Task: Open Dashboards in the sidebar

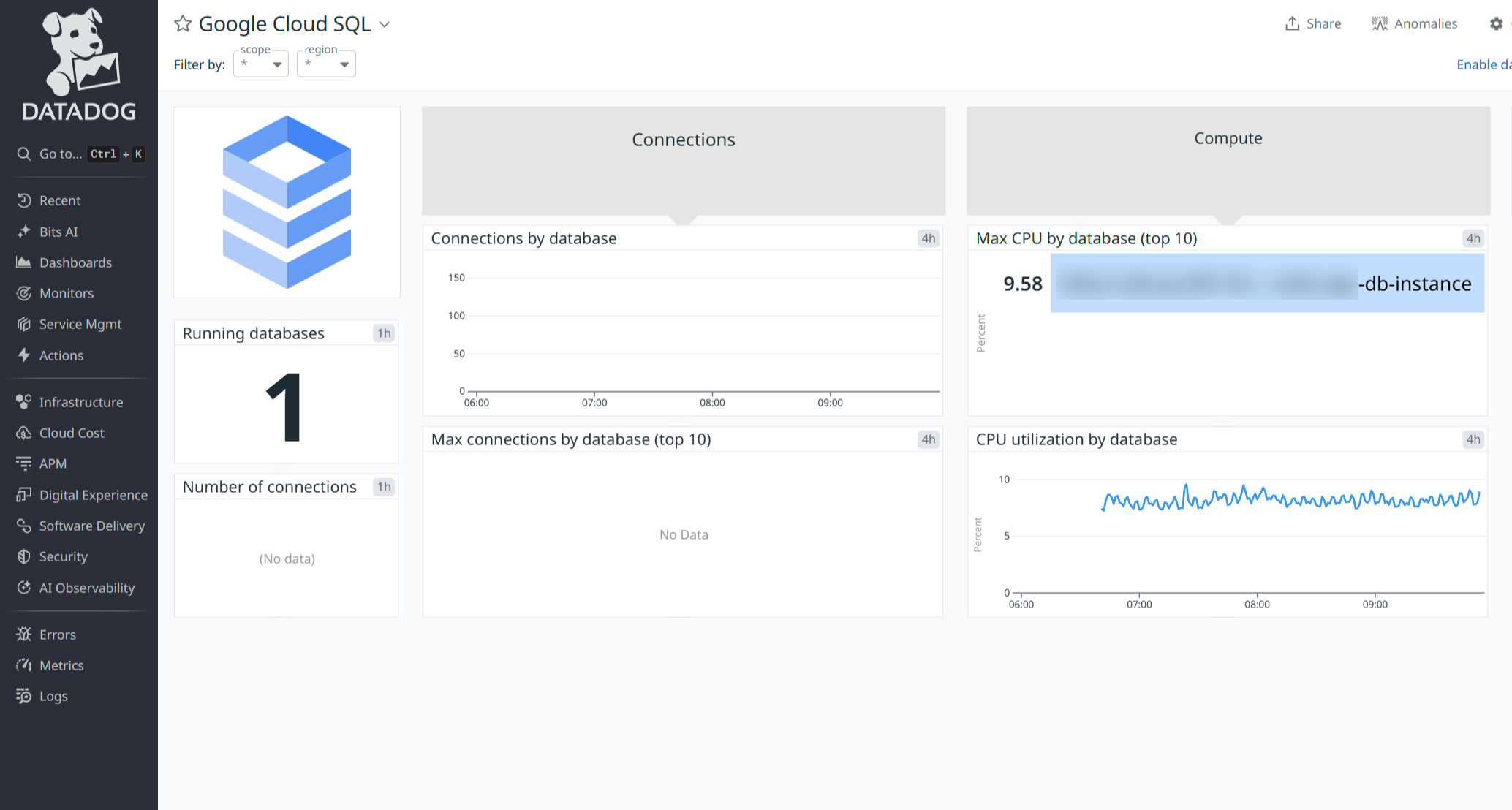Action: pos(75,262)
